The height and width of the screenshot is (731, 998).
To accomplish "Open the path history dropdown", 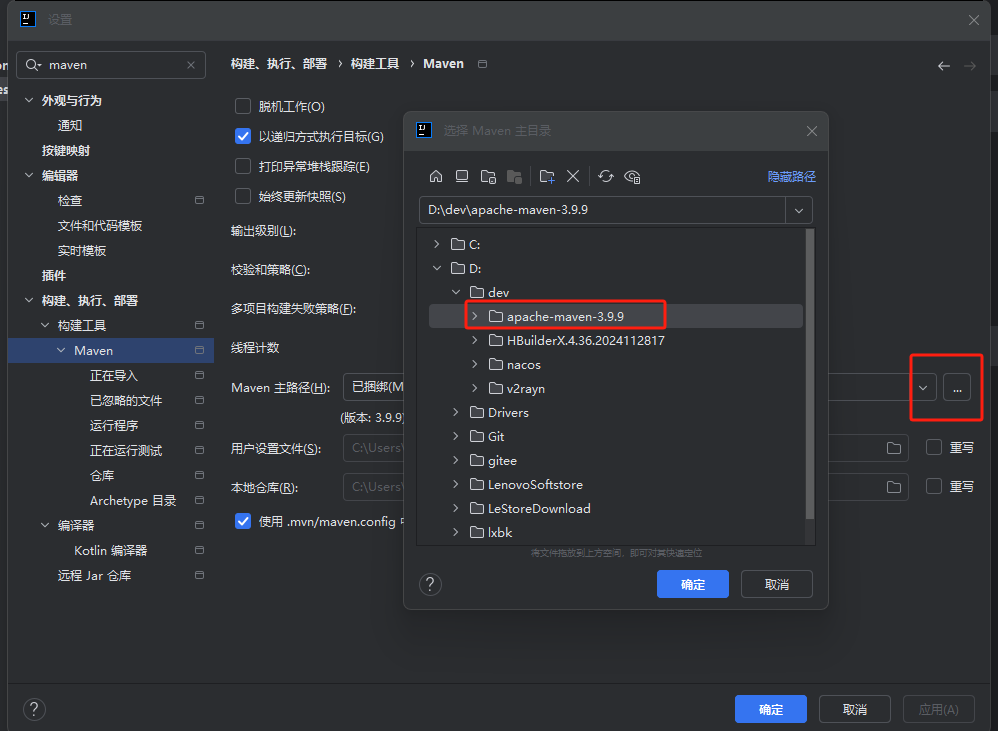I will click(799, 210).
